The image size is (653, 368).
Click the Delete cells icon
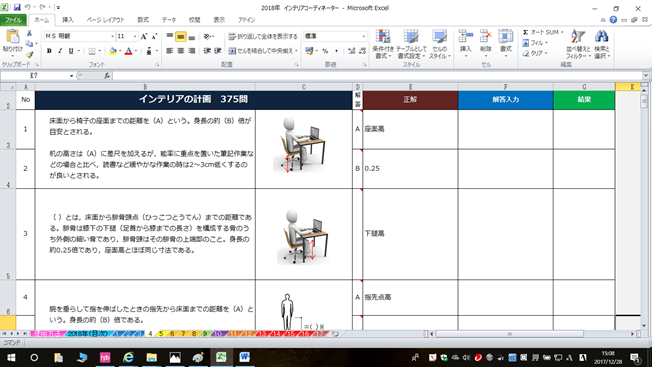pyautogui.click(x=486, y=37)
